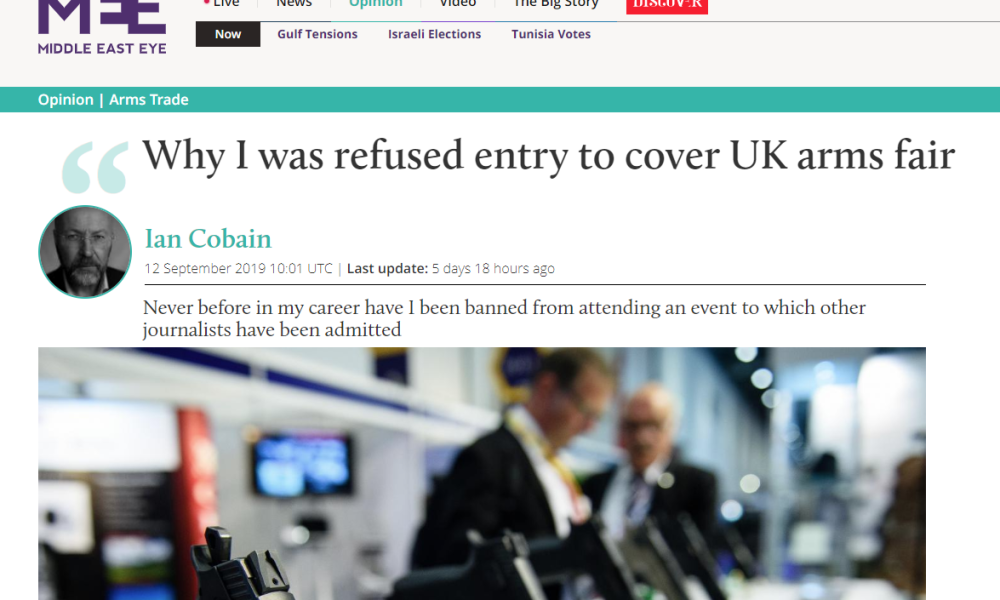Viewport: 1000px width, 600px height.
Task: Click the Middle East Eye logo
Action: pos(102,27)
